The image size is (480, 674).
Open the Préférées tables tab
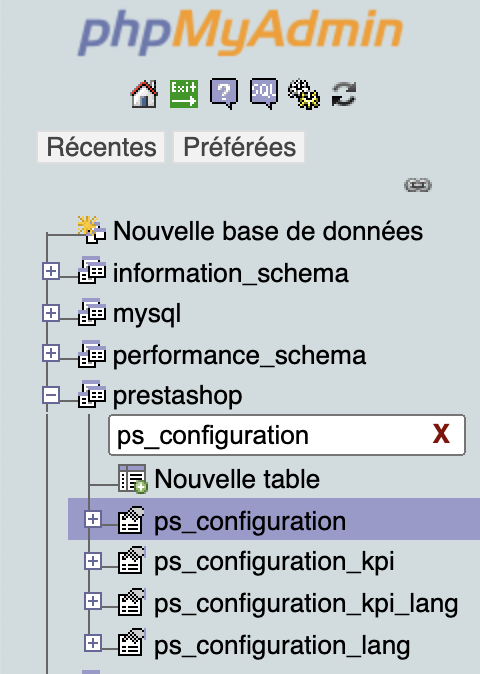[239, 147]
